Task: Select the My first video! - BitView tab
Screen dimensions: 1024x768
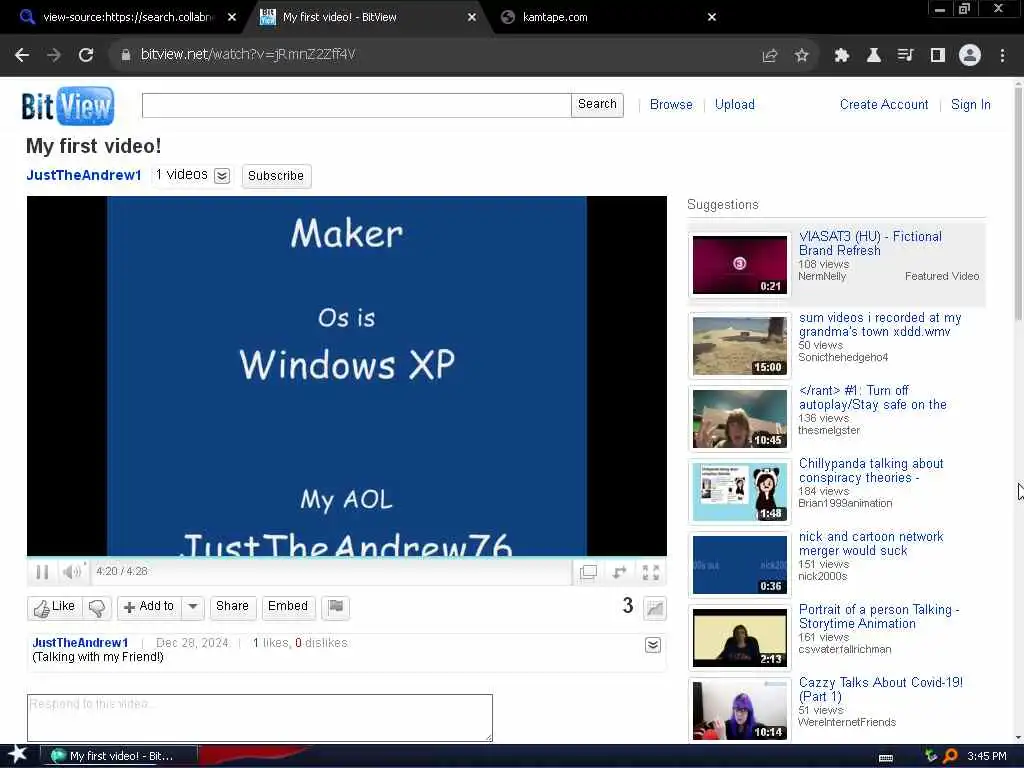Action: click(x=366, y=17)
